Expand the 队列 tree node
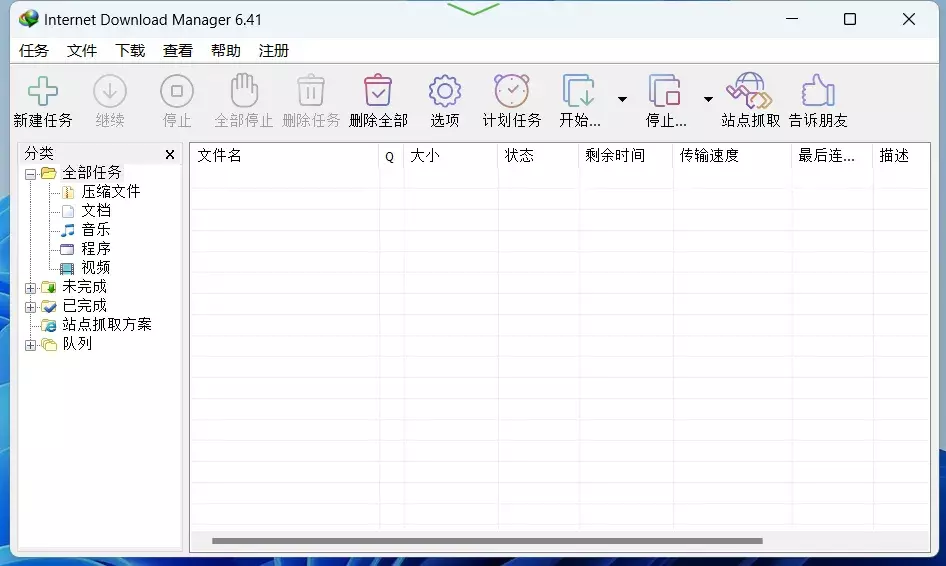Screen dimensions: 946x566 coord(30,345)
